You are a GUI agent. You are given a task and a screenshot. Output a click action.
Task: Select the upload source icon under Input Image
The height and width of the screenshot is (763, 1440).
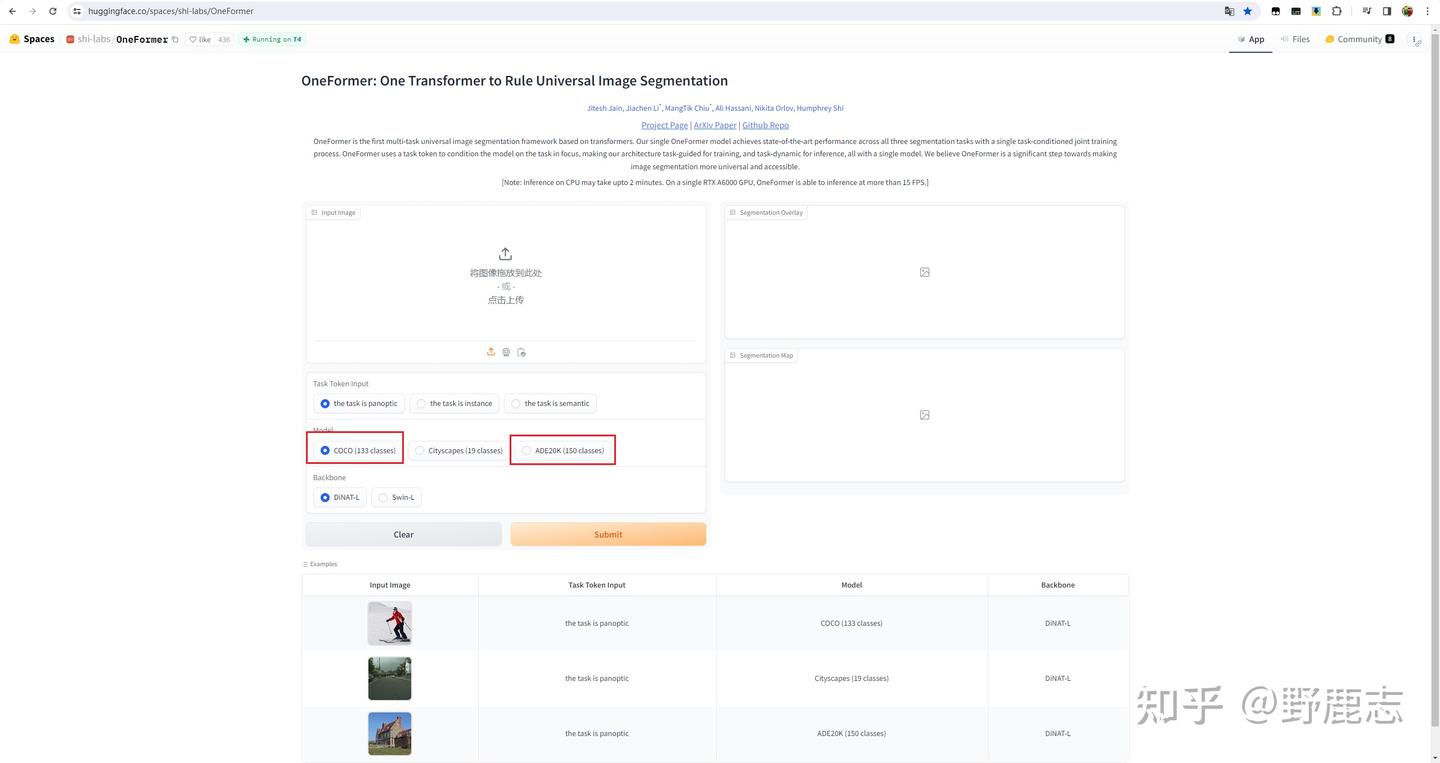point(491,352)
